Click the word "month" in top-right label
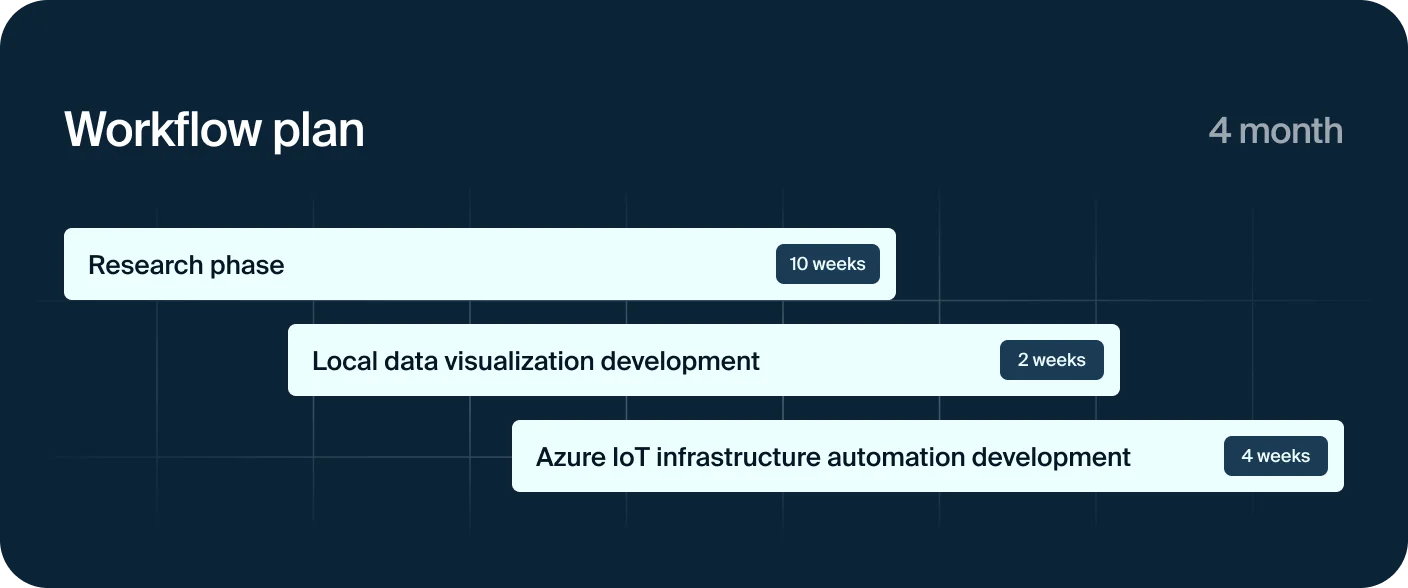This screenshot has height=588, width=1408. (x=1291, y=131)
